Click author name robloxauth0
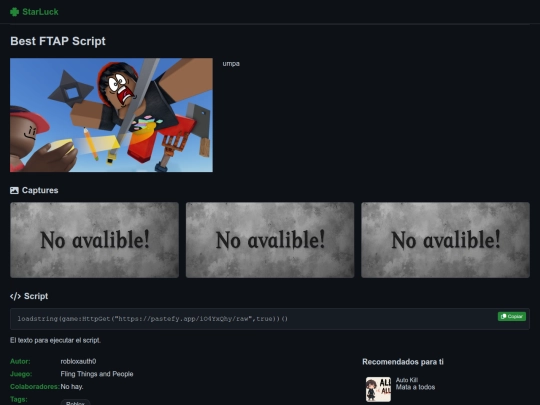 (78, 362)
